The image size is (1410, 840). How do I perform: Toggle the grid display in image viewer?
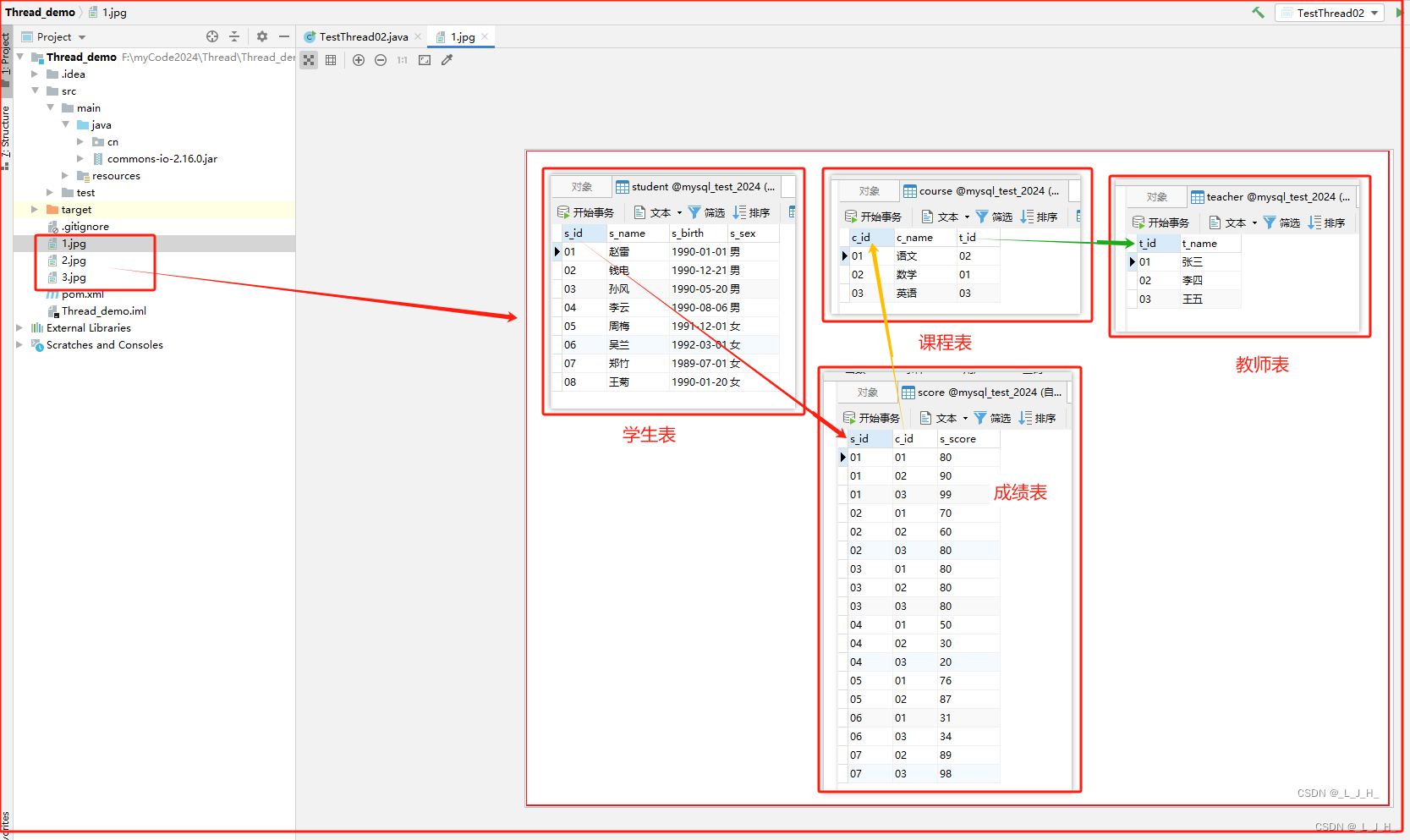(331, 60)
